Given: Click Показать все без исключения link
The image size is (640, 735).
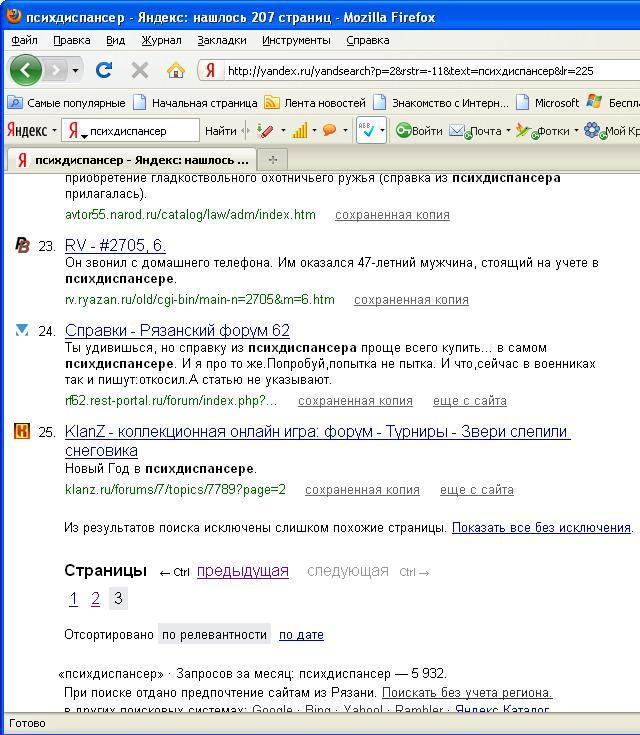Looking at the screenshot, I should pyautogui.click(x=541, y=528).
